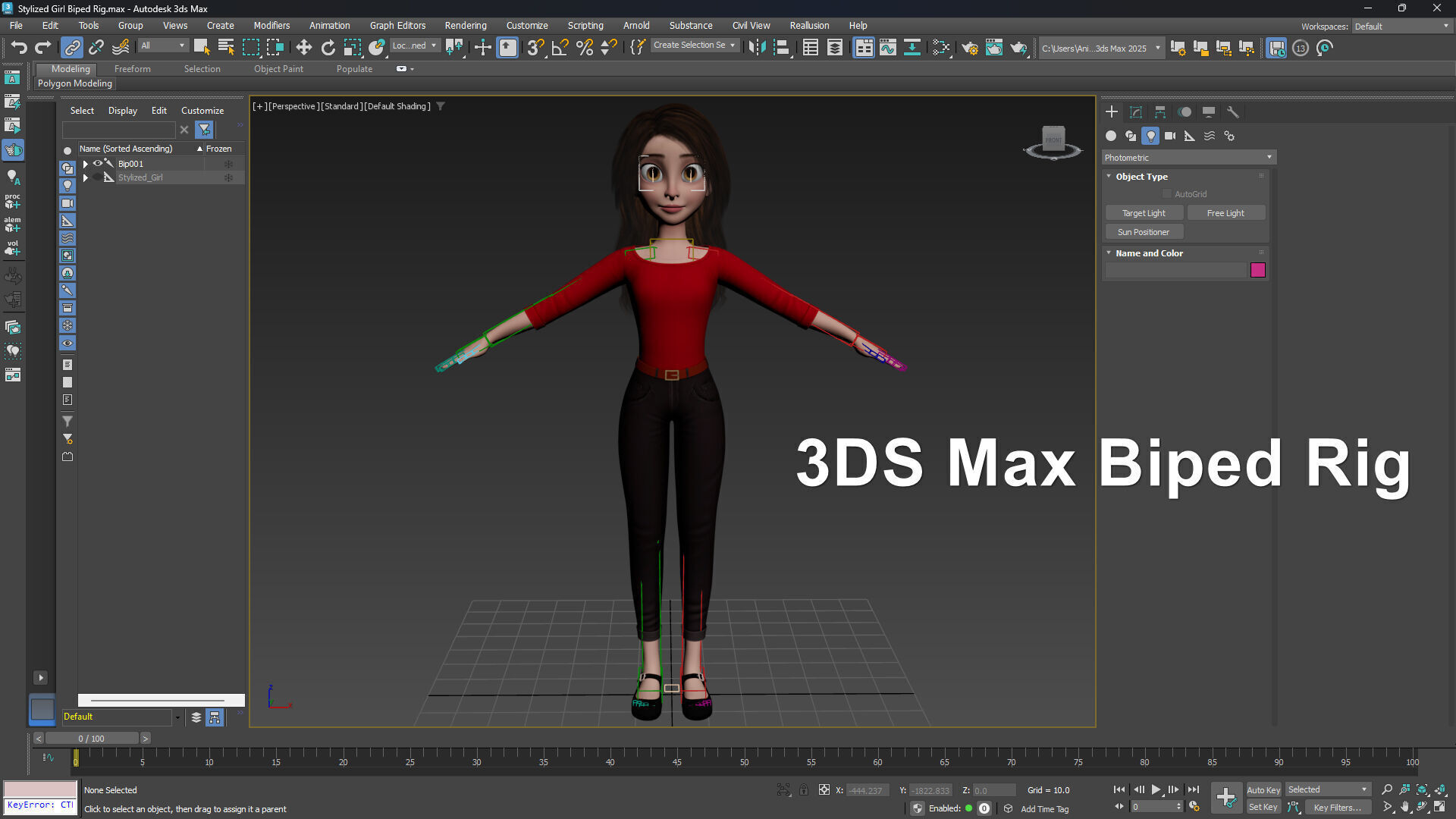Click the Target Light button
Viewport: 1456px width, 819px height.
[x=1144, y=213]
